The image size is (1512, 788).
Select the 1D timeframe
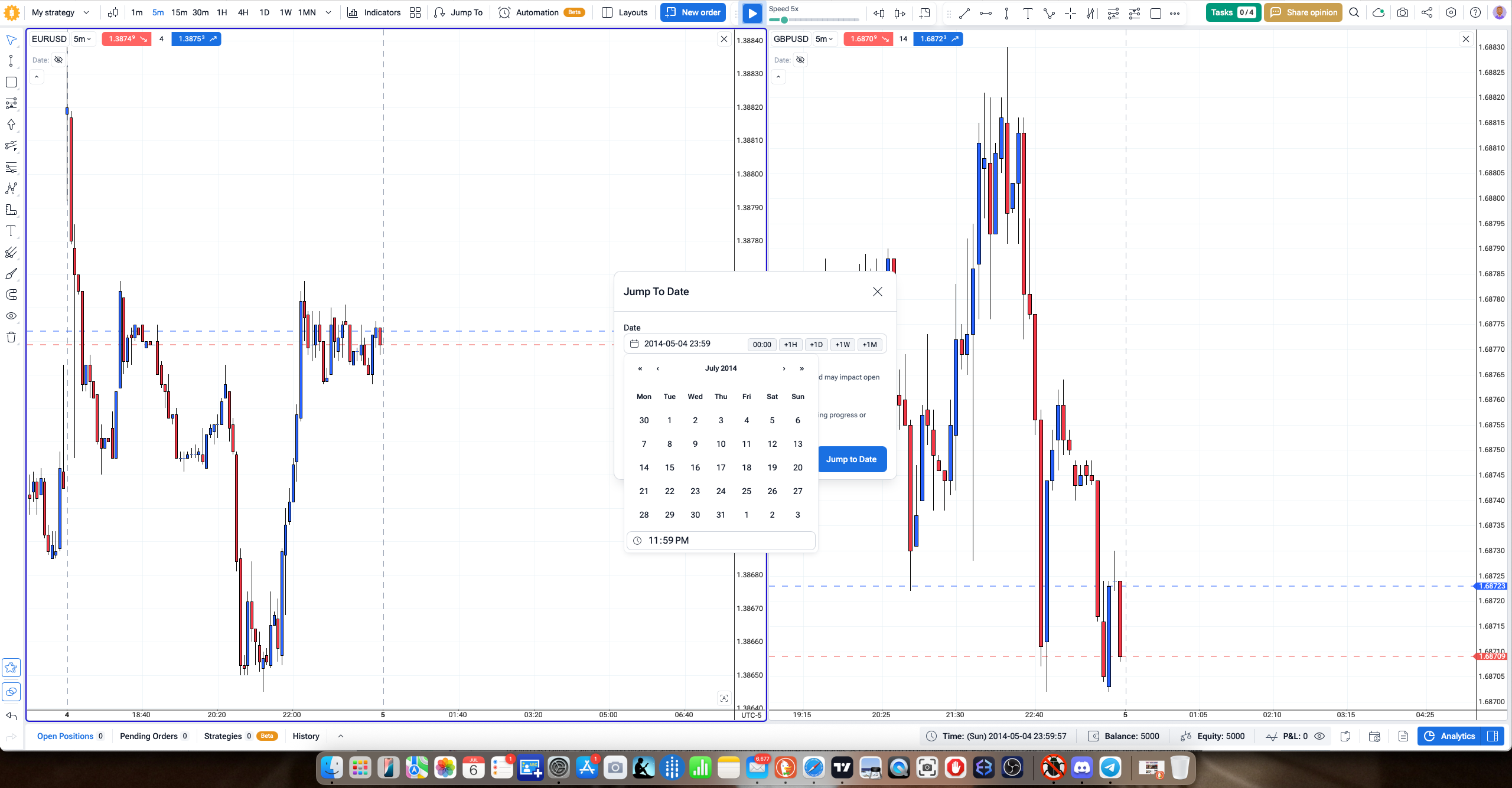pos(264,12)
